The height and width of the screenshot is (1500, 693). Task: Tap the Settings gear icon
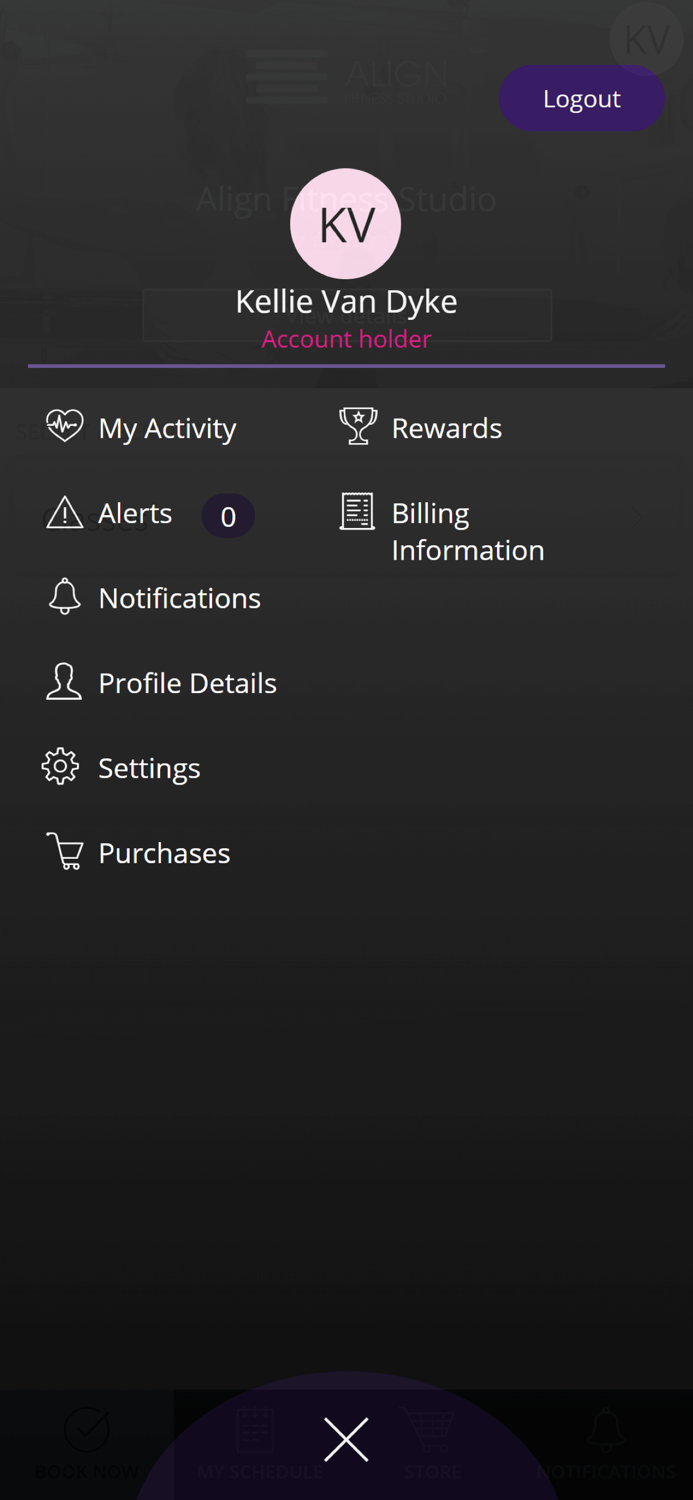[x=61, y=767]
